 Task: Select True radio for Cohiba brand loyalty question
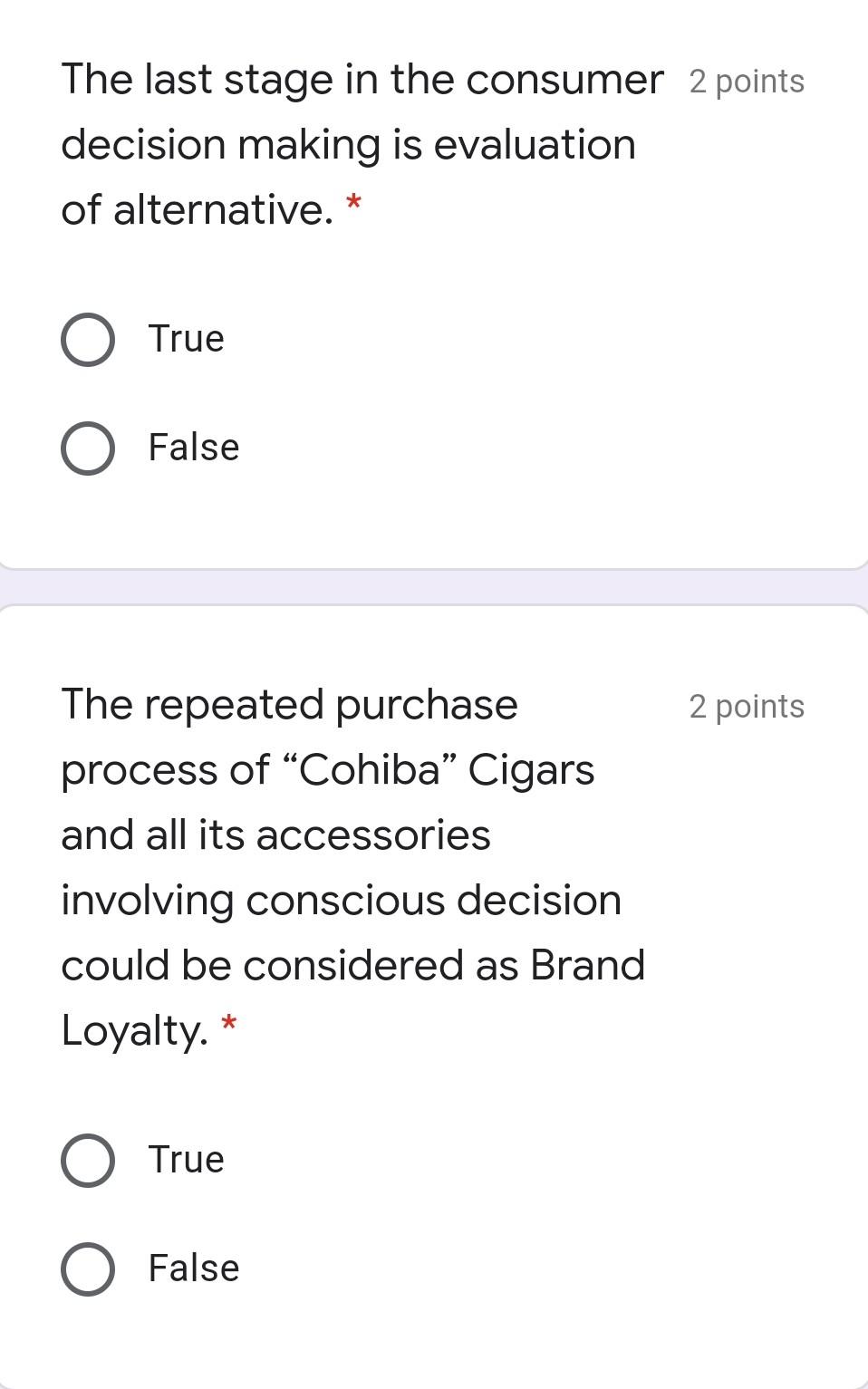(x=88, y=1161)
